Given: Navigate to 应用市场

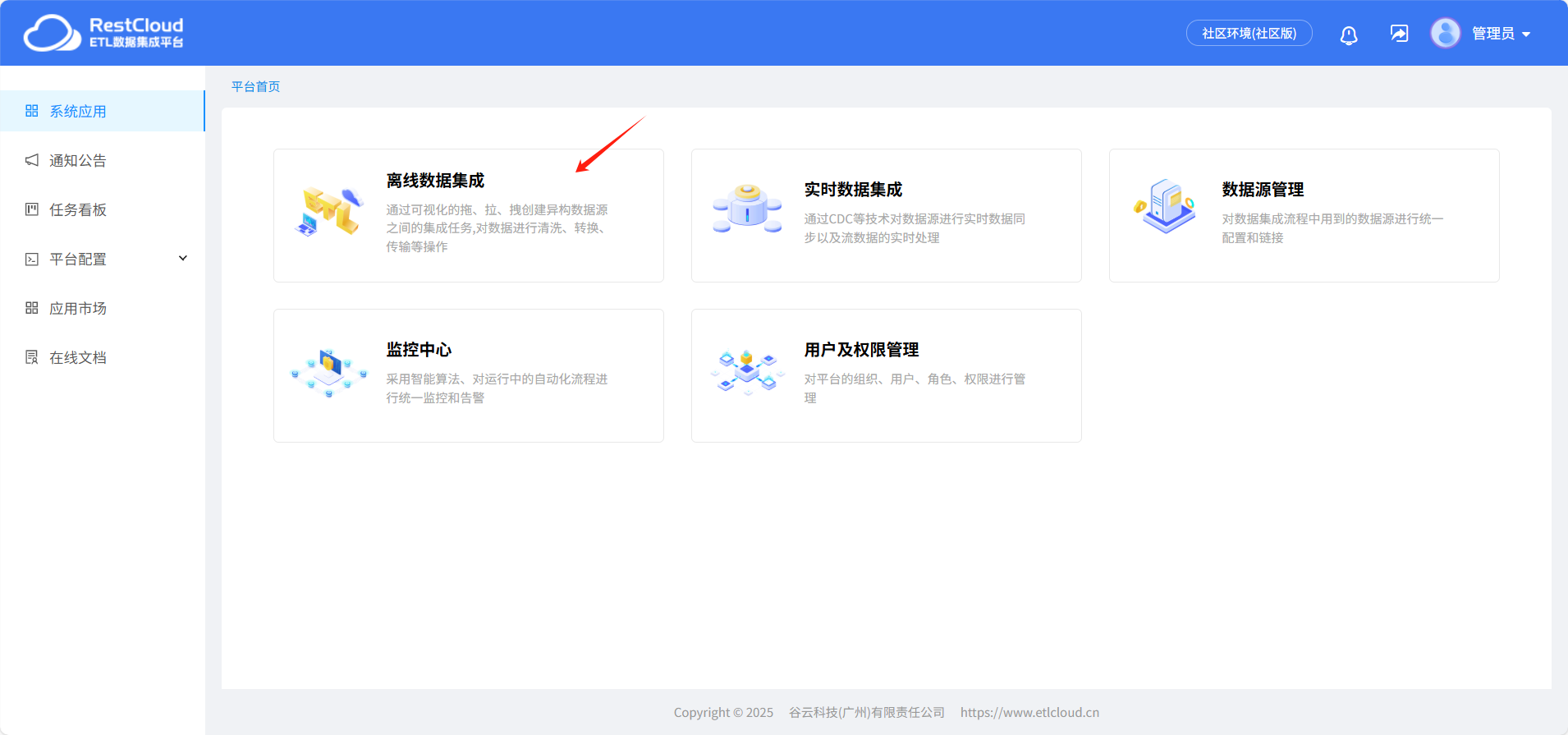Looking at the screenshot, I should 103,308.
